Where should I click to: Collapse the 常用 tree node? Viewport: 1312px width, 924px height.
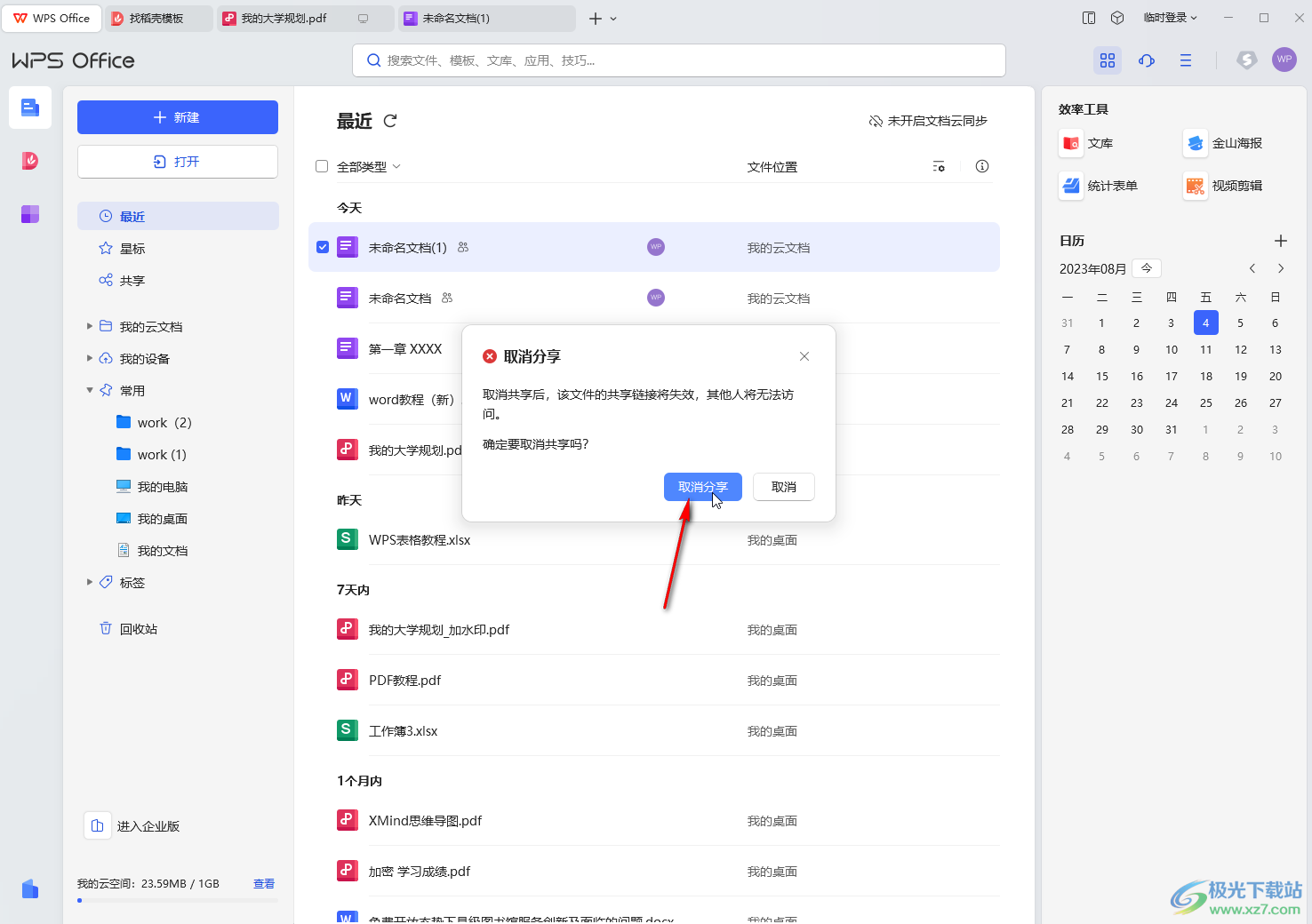tap(90, 390)
